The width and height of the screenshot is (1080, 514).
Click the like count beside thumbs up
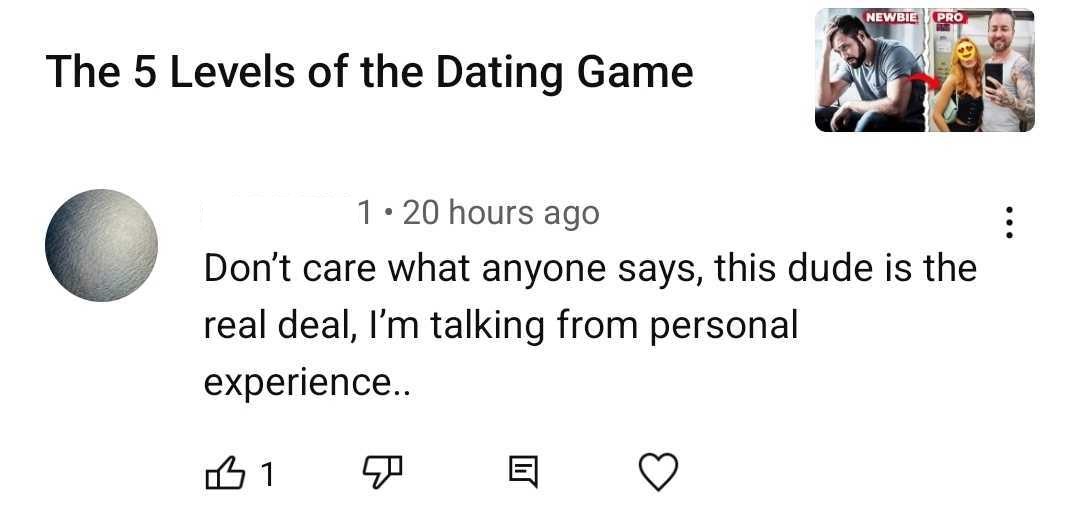click(x=266, y=473)
